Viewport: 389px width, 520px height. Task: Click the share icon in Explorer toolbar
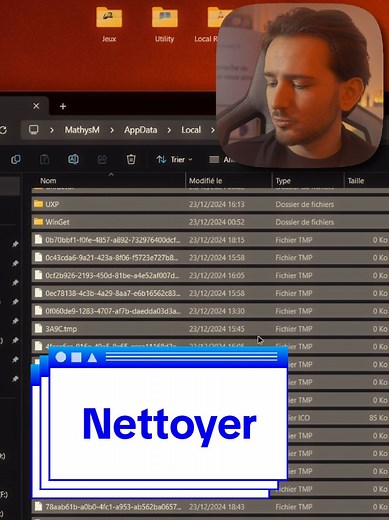click(x=102, y=159)
